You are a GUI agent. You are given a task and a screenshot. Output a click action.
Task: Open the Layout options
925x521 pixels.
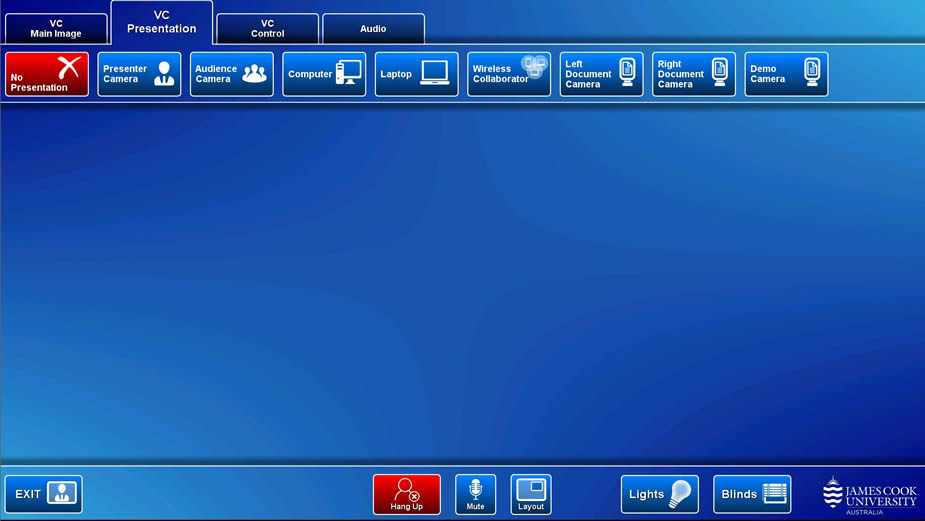point(531,494)
